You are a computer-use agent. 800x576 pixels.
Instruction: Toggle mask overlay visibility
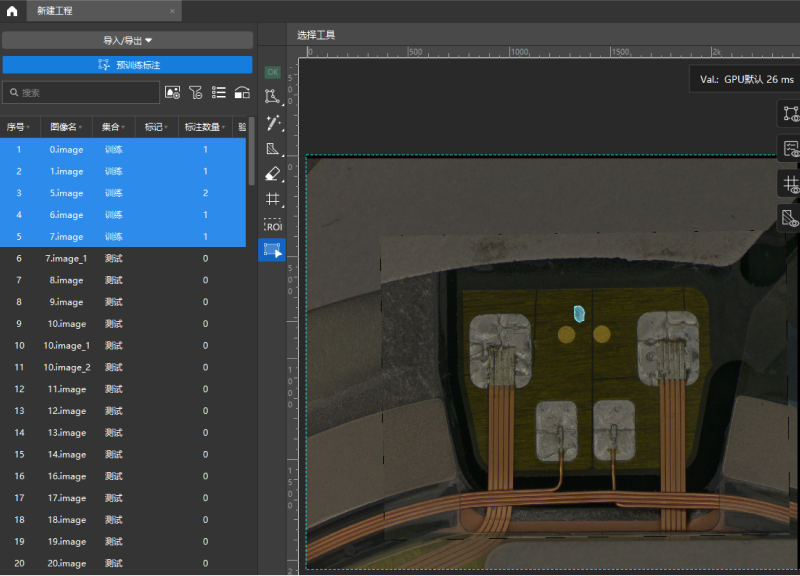[790, 219]
